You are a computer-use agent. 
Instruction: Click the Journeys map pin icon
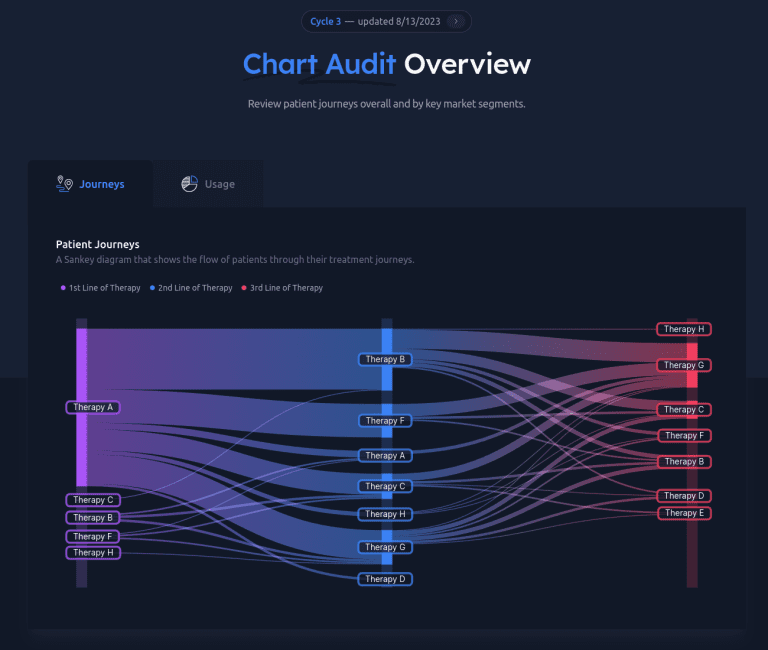tap(65, 184)
